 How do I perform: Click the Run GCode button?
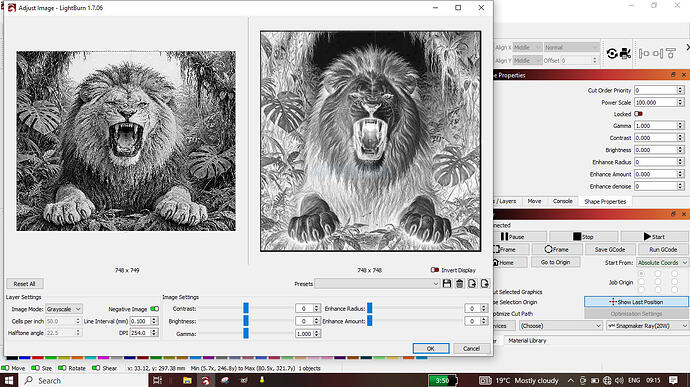(x=663, y=250)
